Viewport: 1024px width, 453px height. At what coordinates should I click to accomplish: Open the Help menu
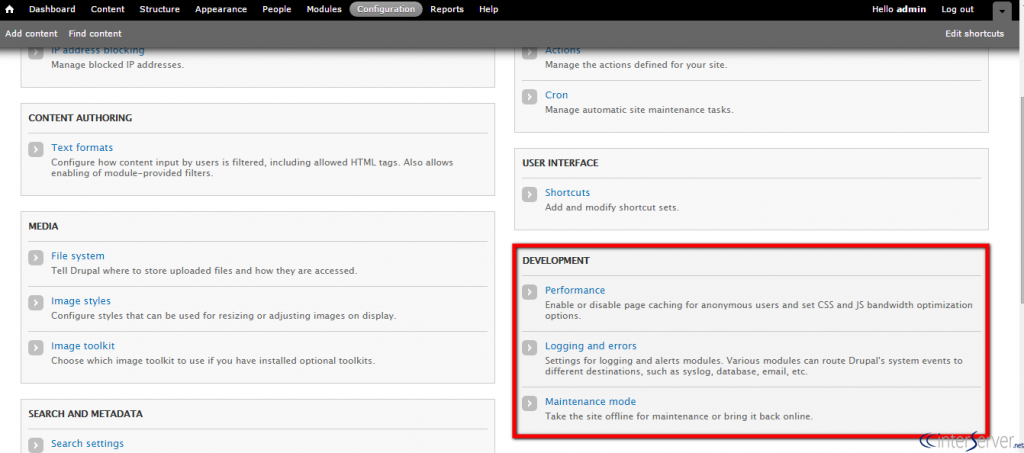tap(488, 9)
